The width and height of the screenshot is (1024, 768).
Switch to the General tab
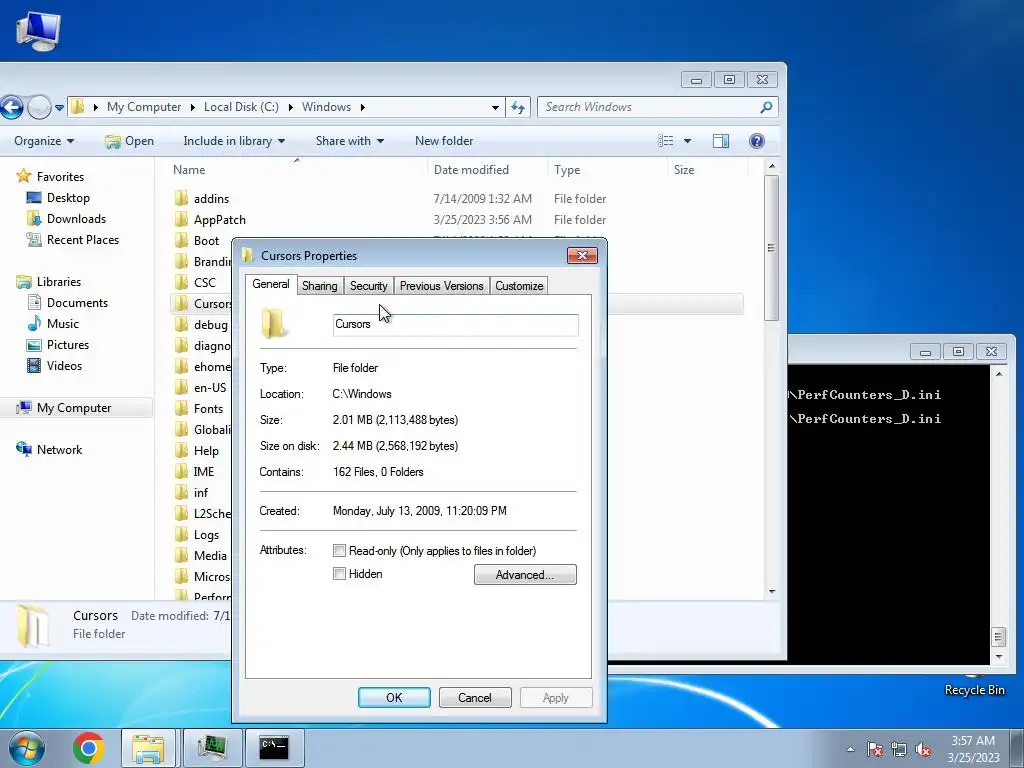(x=270, y=284)
